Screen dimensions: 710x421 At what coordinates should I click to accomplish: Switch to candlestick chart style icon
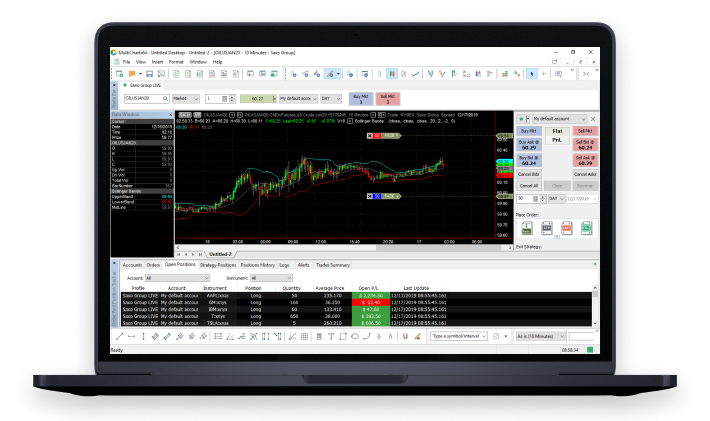(x=392, y=74)
